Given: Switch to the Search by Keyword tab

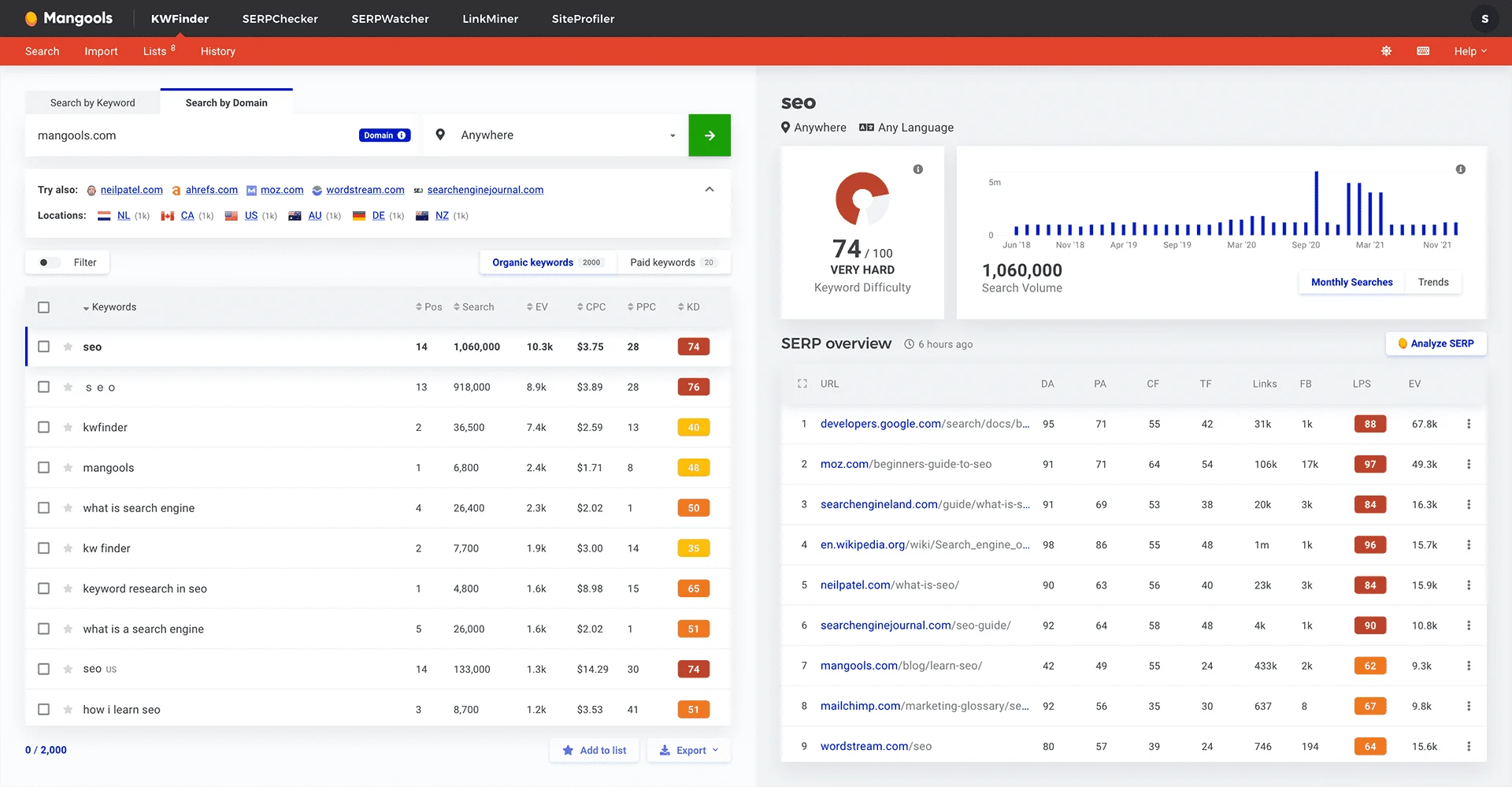Looking at the screenshot, I should click(92, 102).
